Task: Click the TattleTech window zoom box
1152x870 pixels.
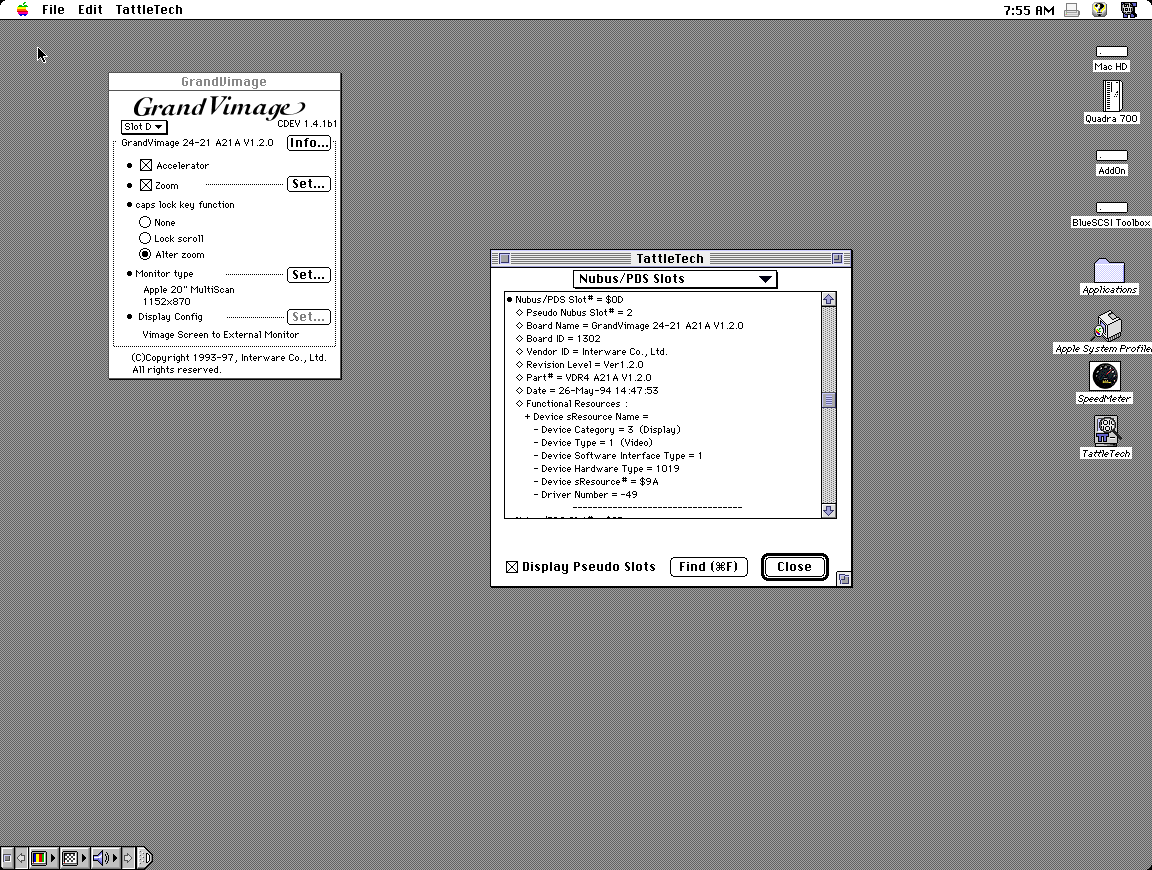Action: click(837, 259)
